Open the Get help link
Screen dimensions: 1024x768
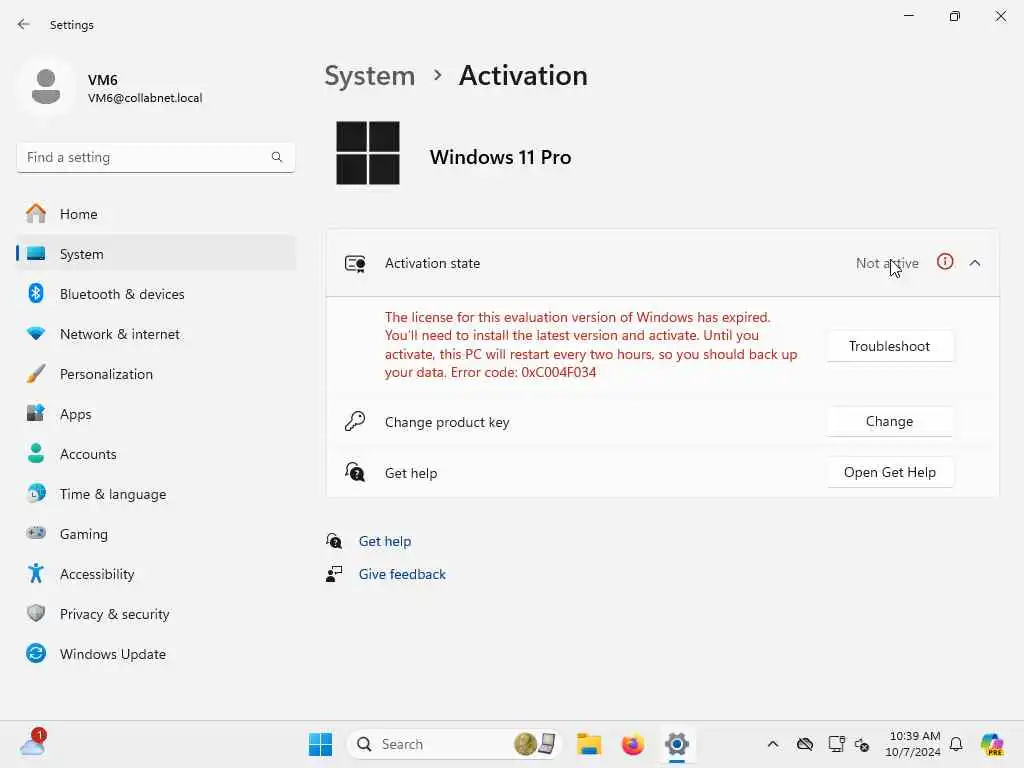385,541
